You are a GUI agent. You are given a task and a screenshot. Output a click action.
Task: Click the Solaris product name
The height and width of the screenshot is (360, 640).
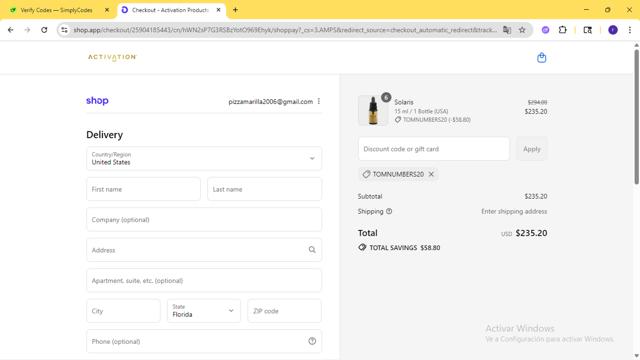click(x=404, y=102)
